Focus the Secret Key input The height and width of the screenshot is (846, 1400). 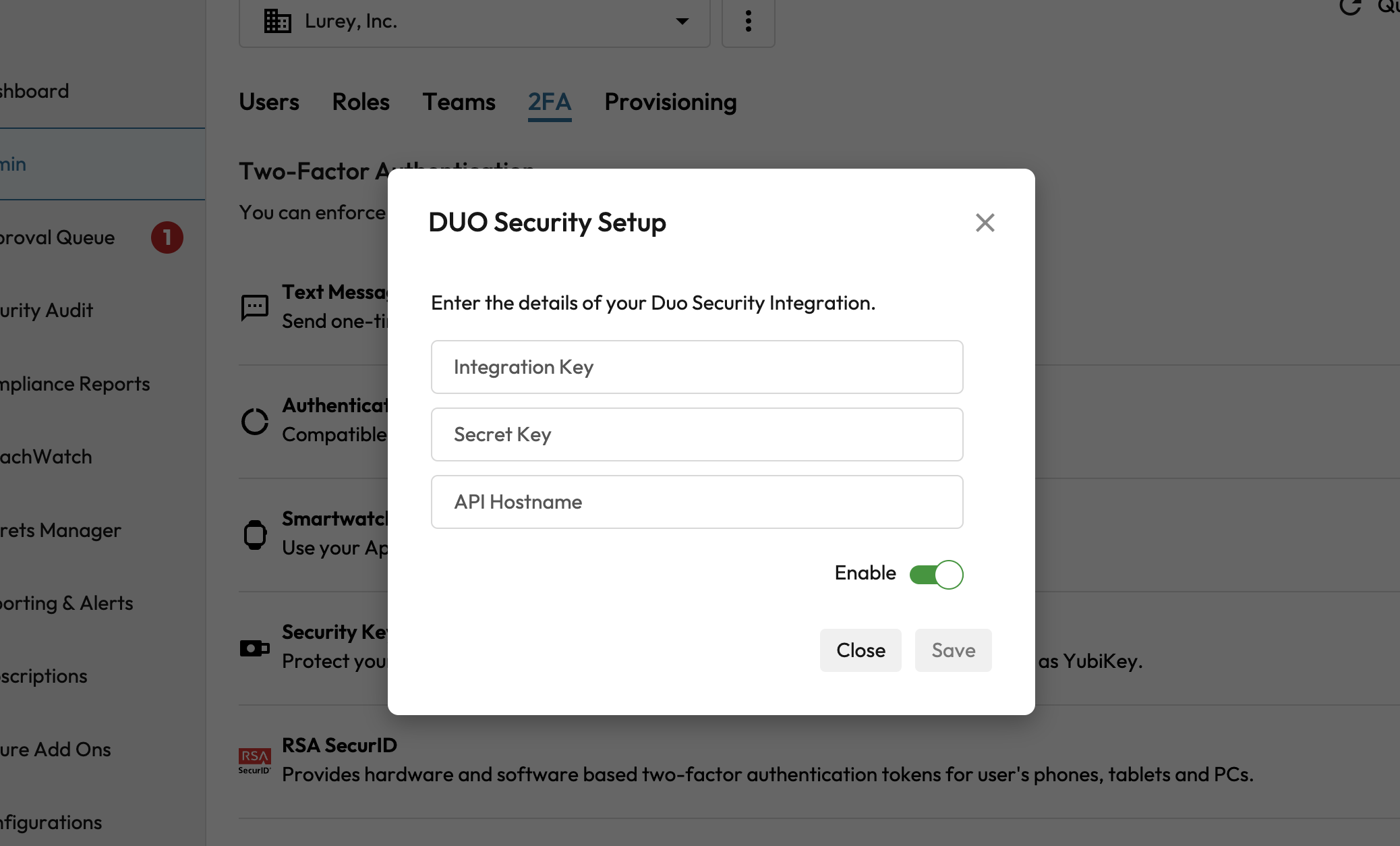pyautogui.click(x=697, y=434)
